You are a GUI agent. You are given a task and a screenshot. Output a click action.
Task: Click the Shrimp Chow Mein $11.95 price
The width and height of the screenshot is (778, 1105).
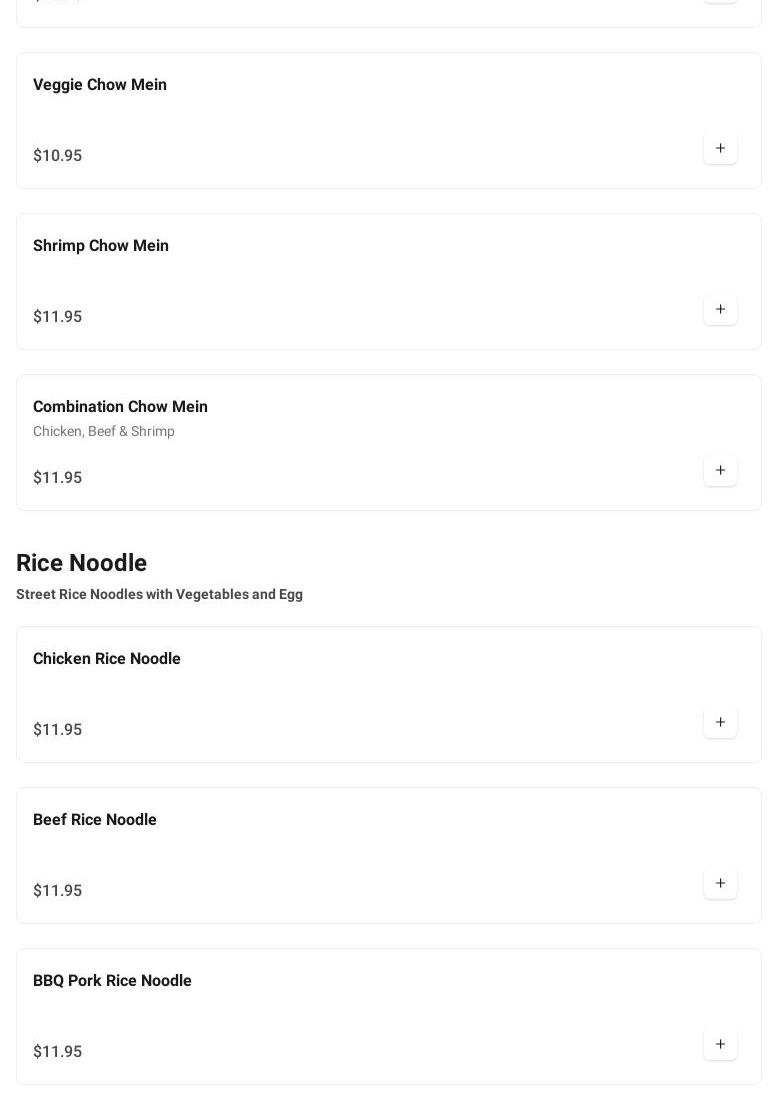[57, 316]
